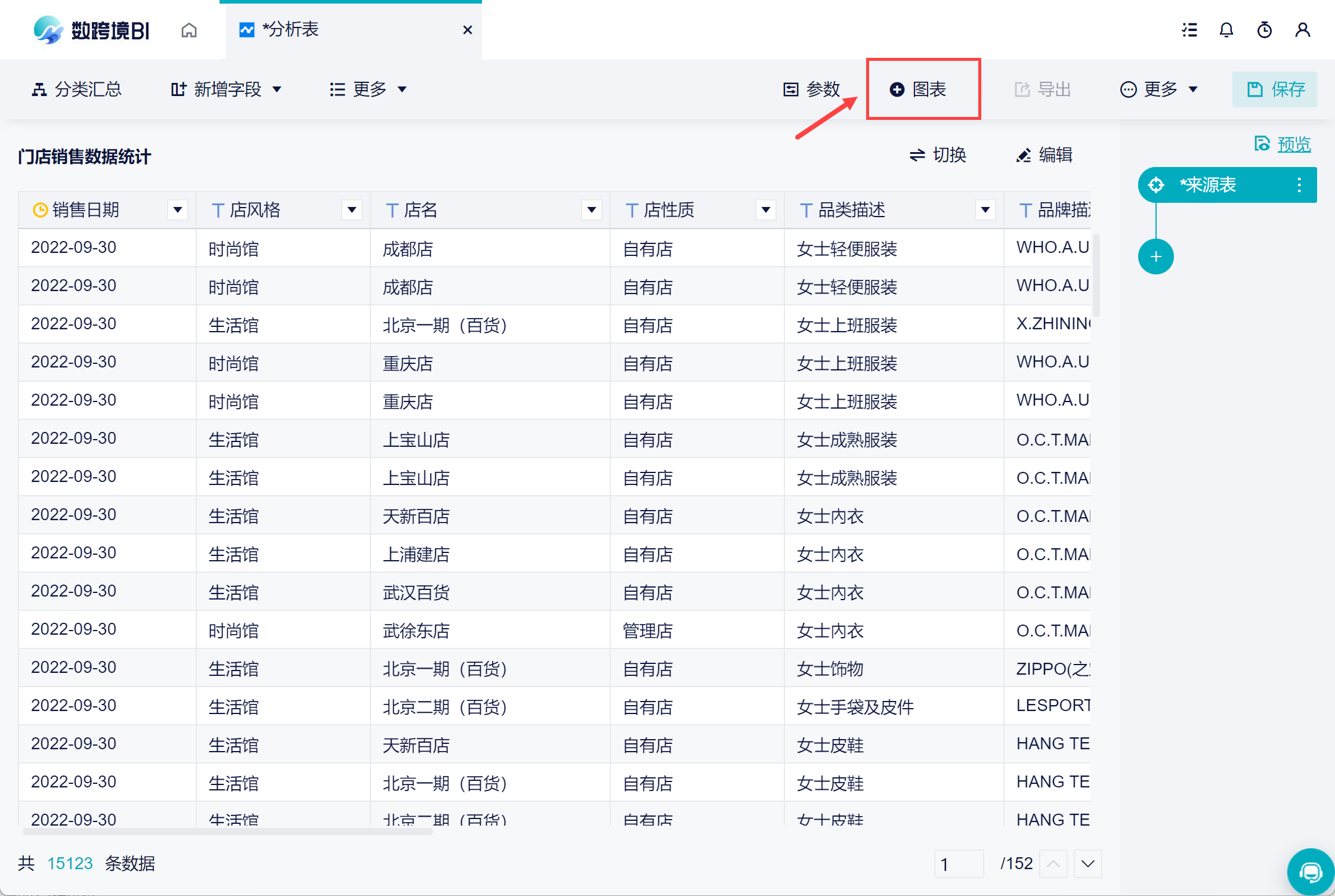
Task: Save the analysis with 保存 button
Action: click(x=1275, y=89)
